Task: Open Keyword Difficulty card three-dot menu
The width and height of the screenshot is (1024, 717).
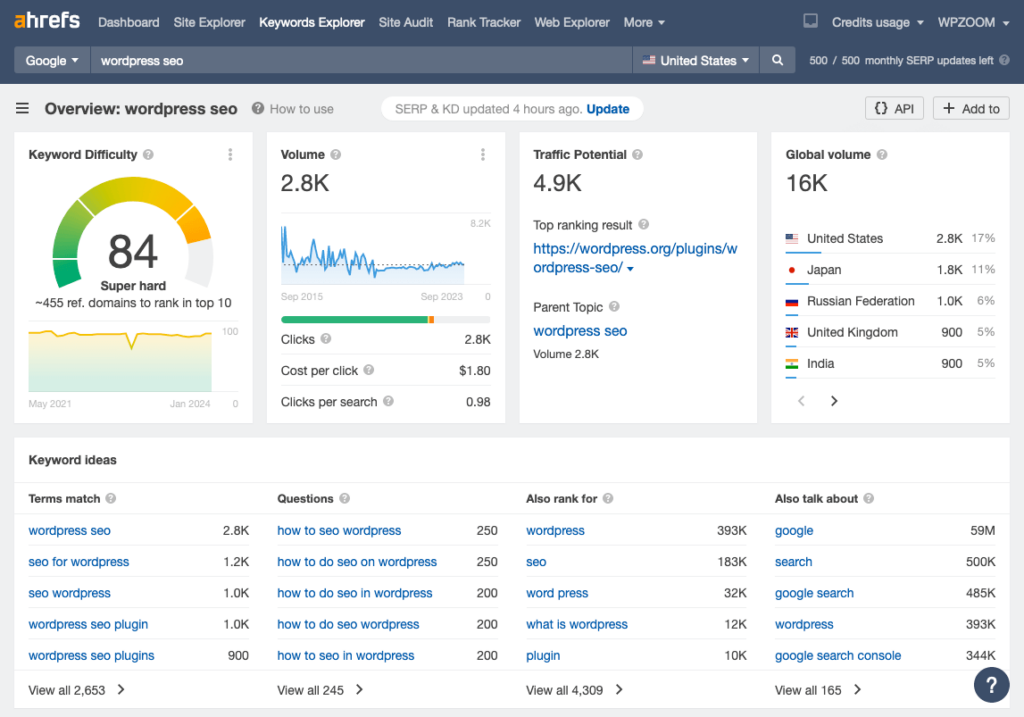Action: 230,155
